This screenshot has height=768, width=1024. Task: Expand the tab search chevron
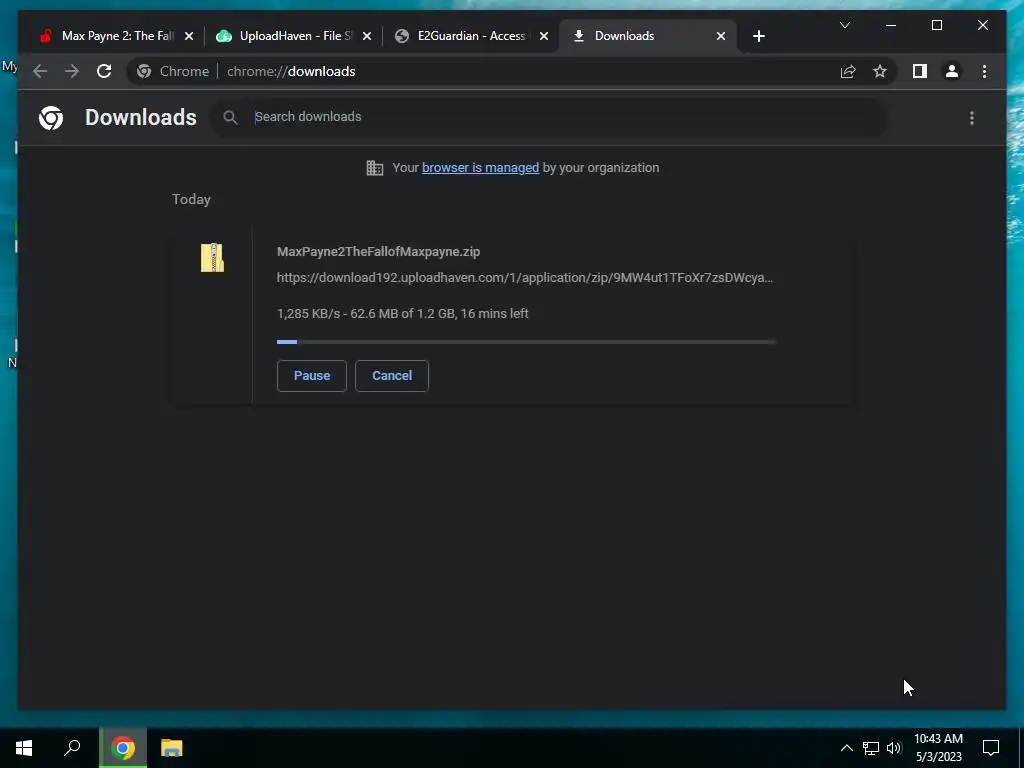[x=844, y=25]
